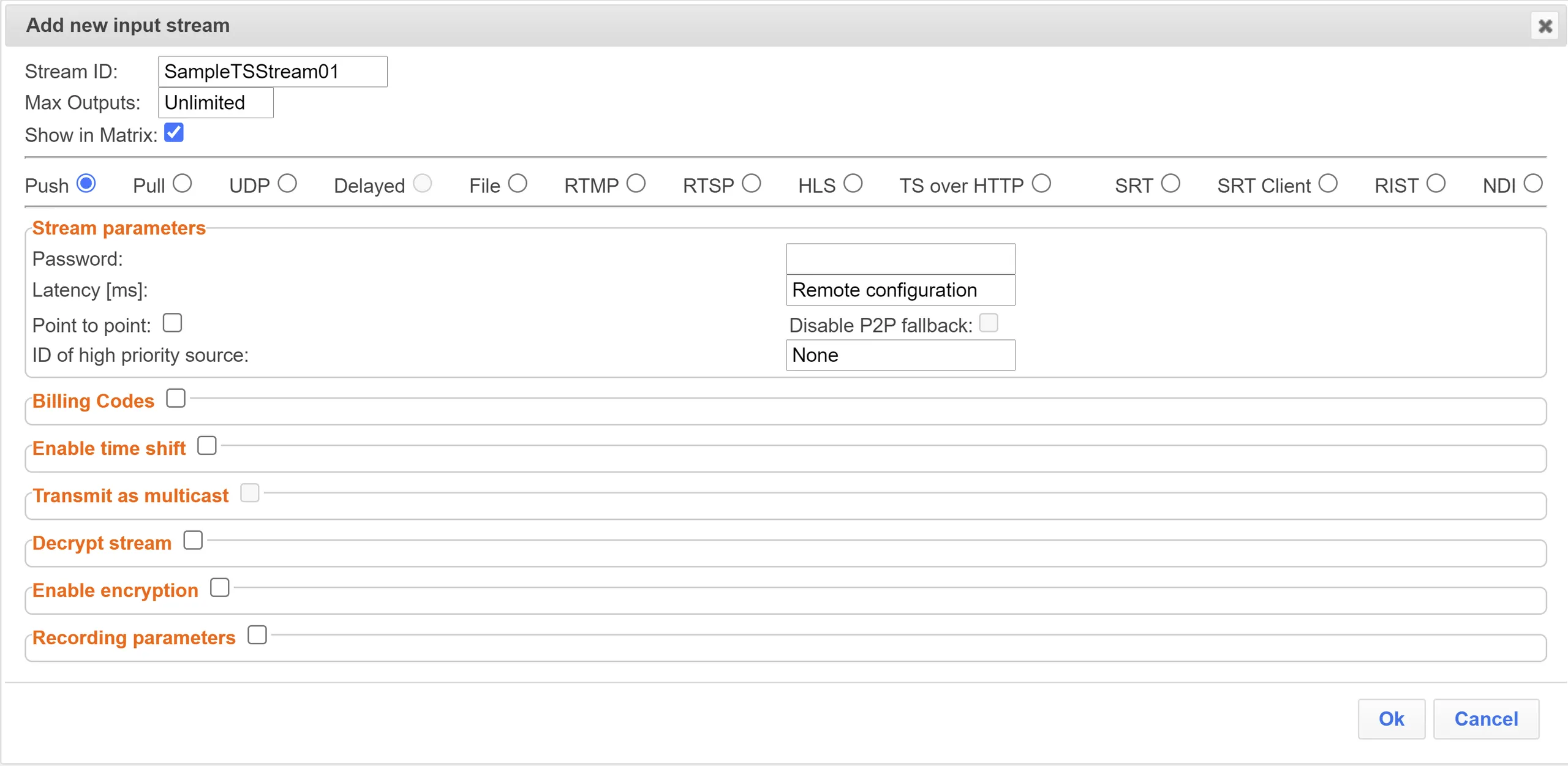Expand Recording parameters section
Viewport: 1568px width, 766px height.
tap(257, 635)
